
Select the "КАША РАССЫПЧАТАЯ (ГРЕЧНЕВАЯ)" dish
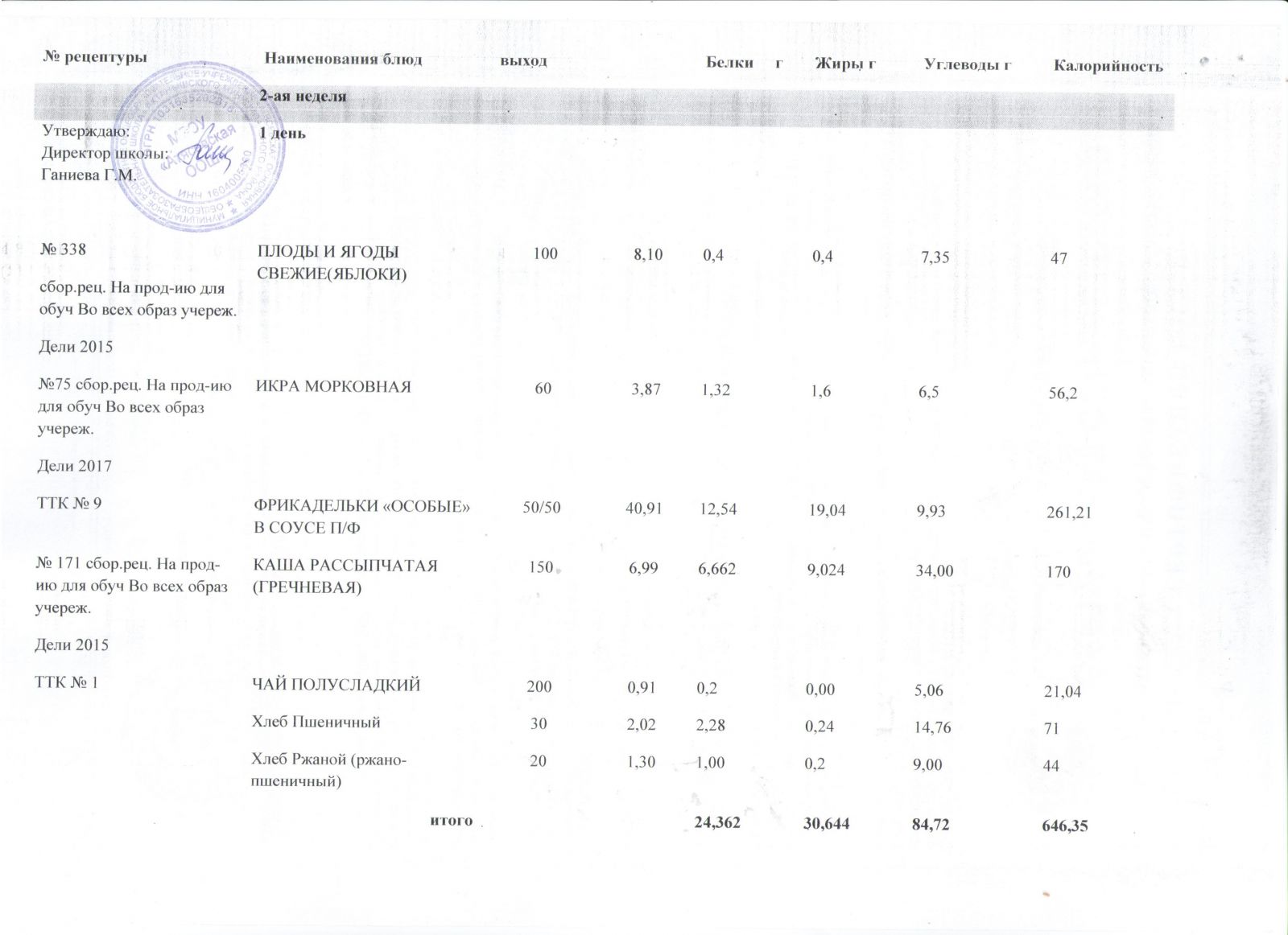click(x=345, y=576)
